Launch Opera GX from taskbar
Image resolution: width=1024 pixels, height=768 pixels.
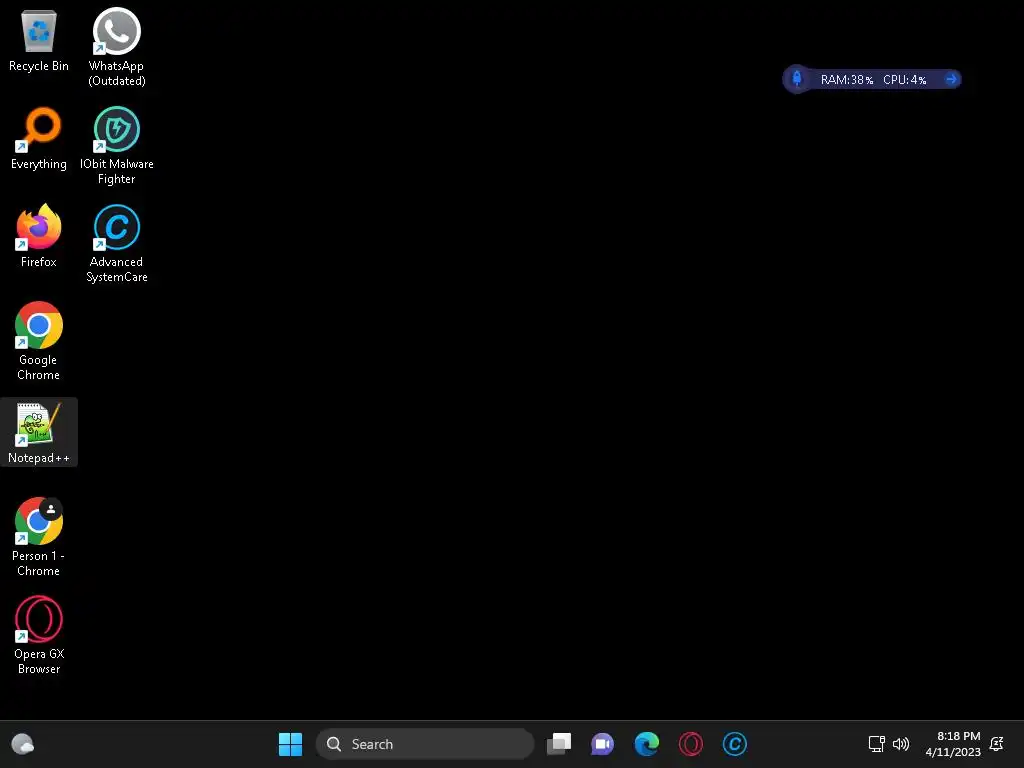tap(690, 744)
